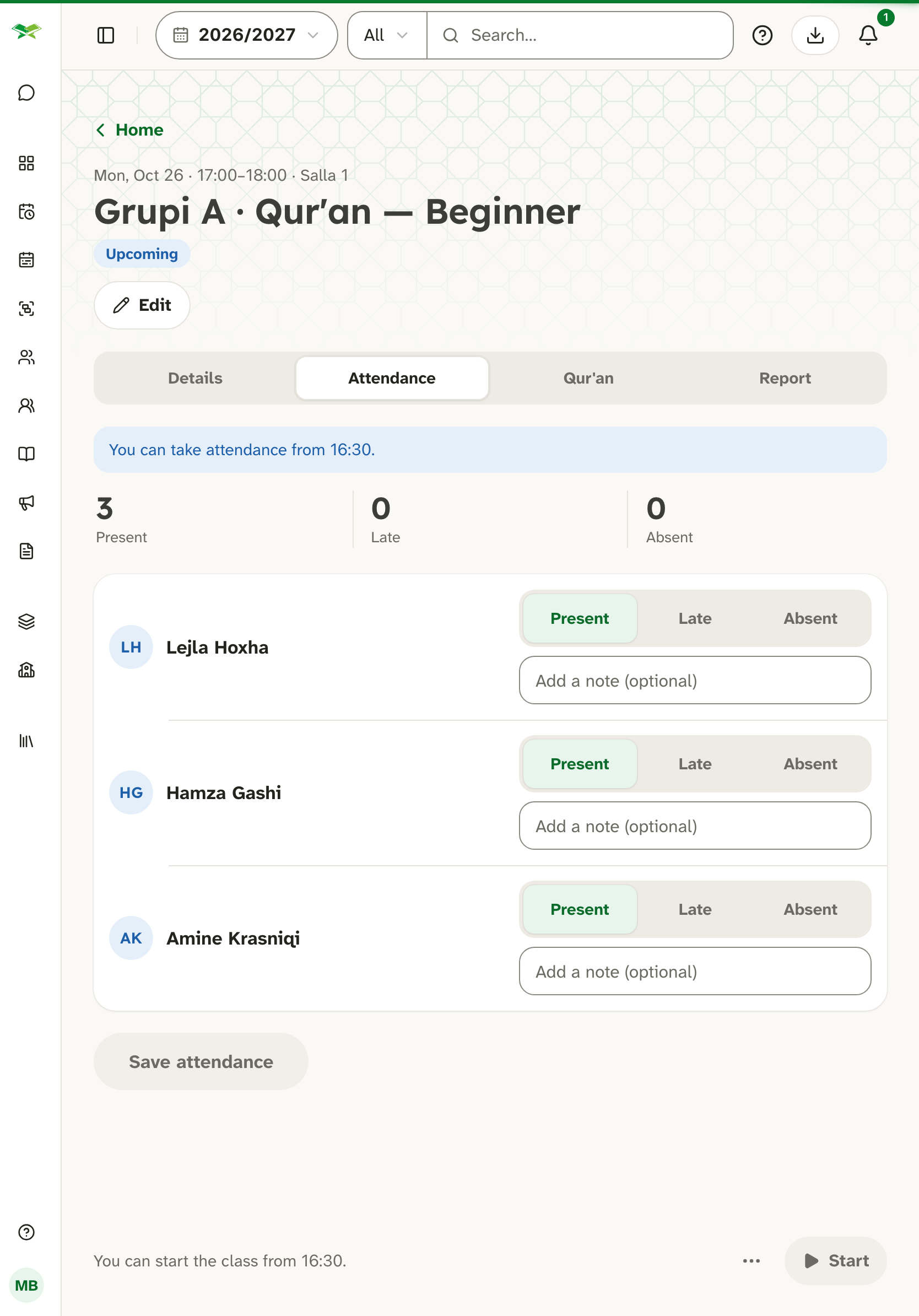Open the calendar-with-clock schedule icon in sidebar

tap(26, 212)
